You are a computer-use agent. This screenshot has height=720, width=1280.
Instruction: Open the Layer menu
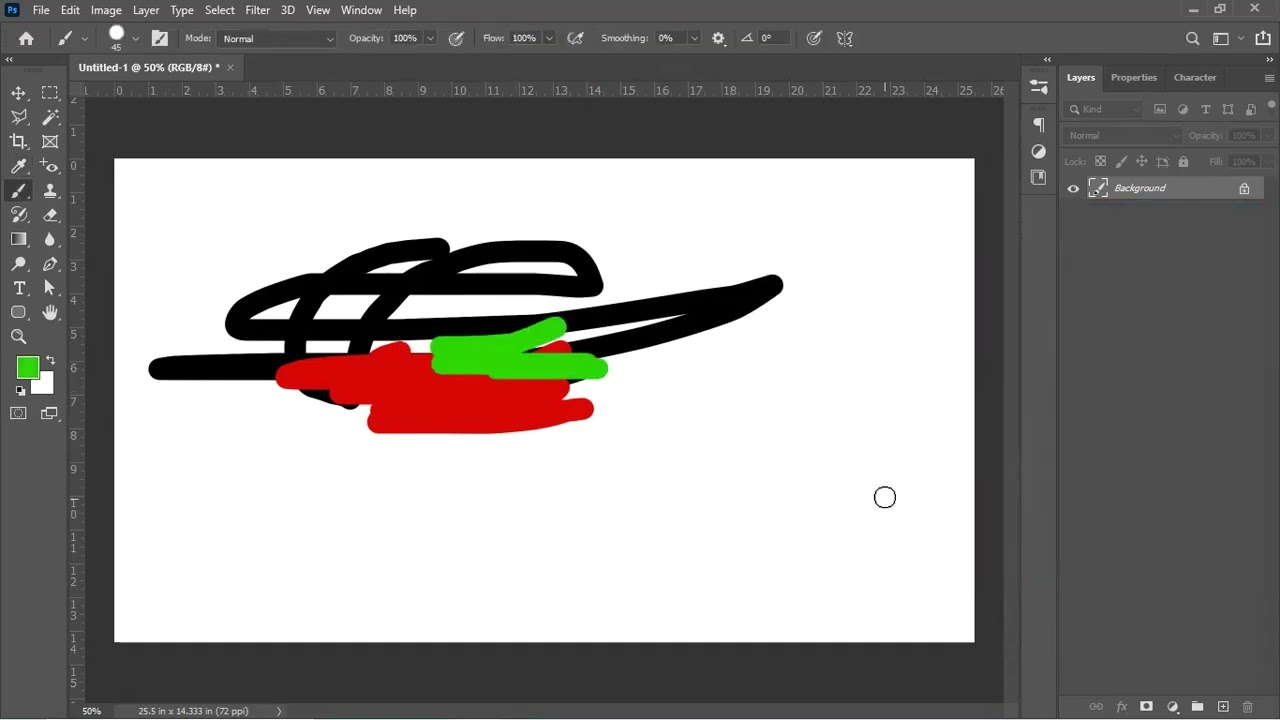point(146,10)
